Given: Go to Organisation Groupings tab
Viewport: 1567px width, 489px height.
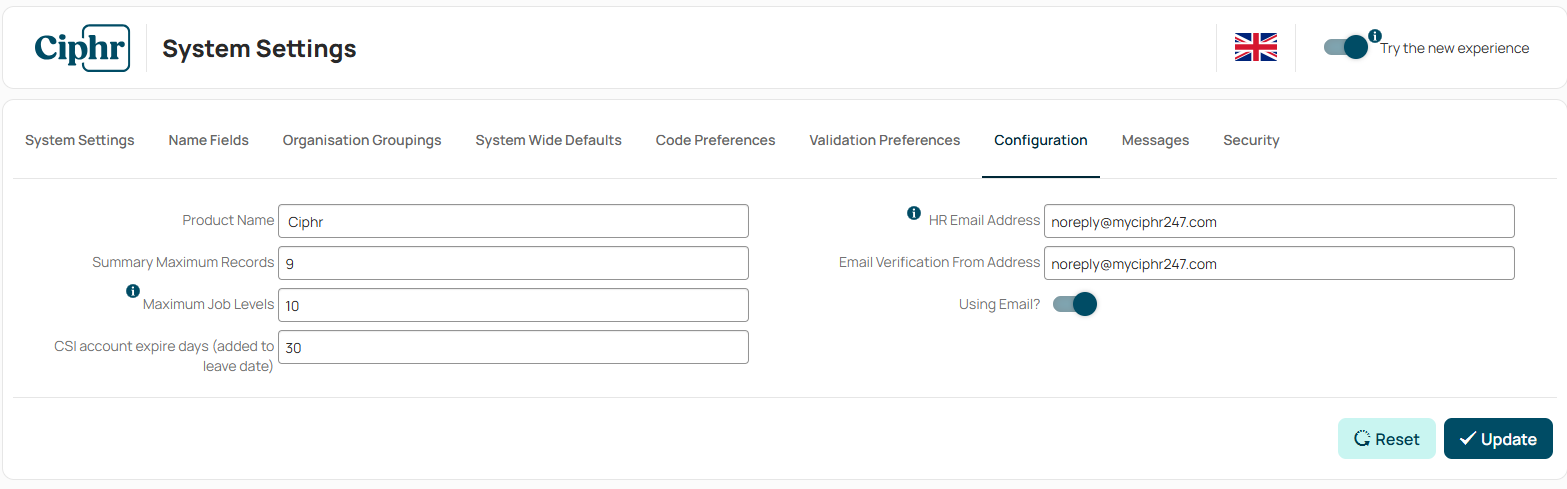Looking at the screenshot, I should pyautogui.click(x=362, y=140).
